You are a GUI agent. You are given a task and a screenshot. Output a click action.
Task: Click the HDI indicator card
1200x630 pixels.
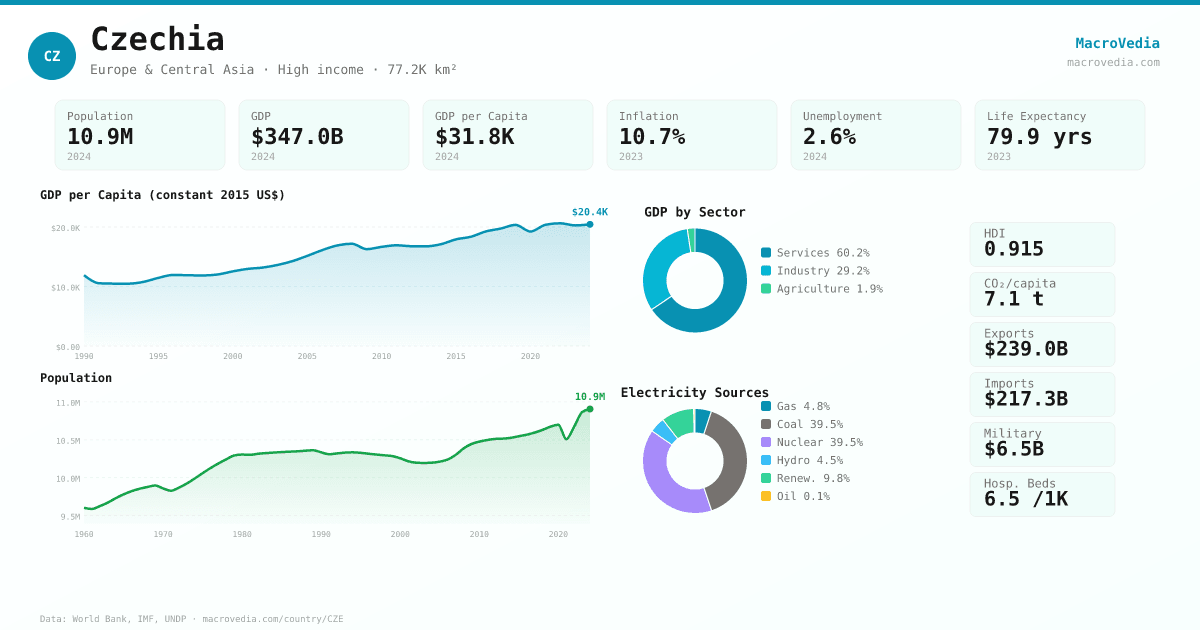1042,244
